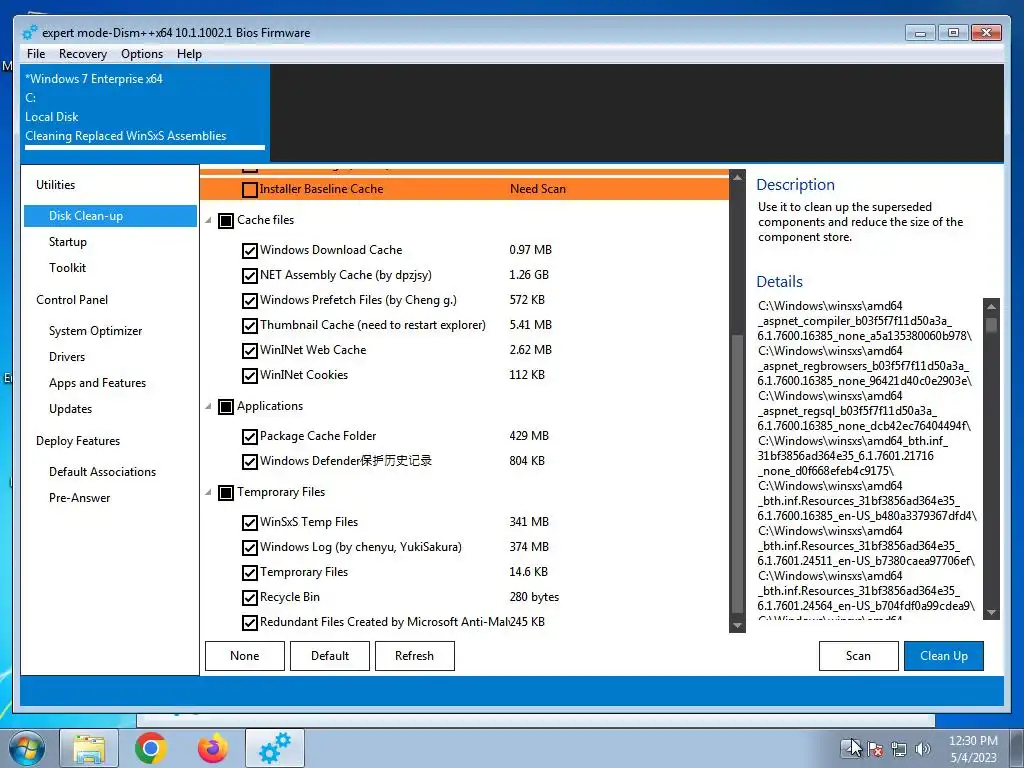
Task: Open the Recovery menu
Action: [x=82, y=54]
